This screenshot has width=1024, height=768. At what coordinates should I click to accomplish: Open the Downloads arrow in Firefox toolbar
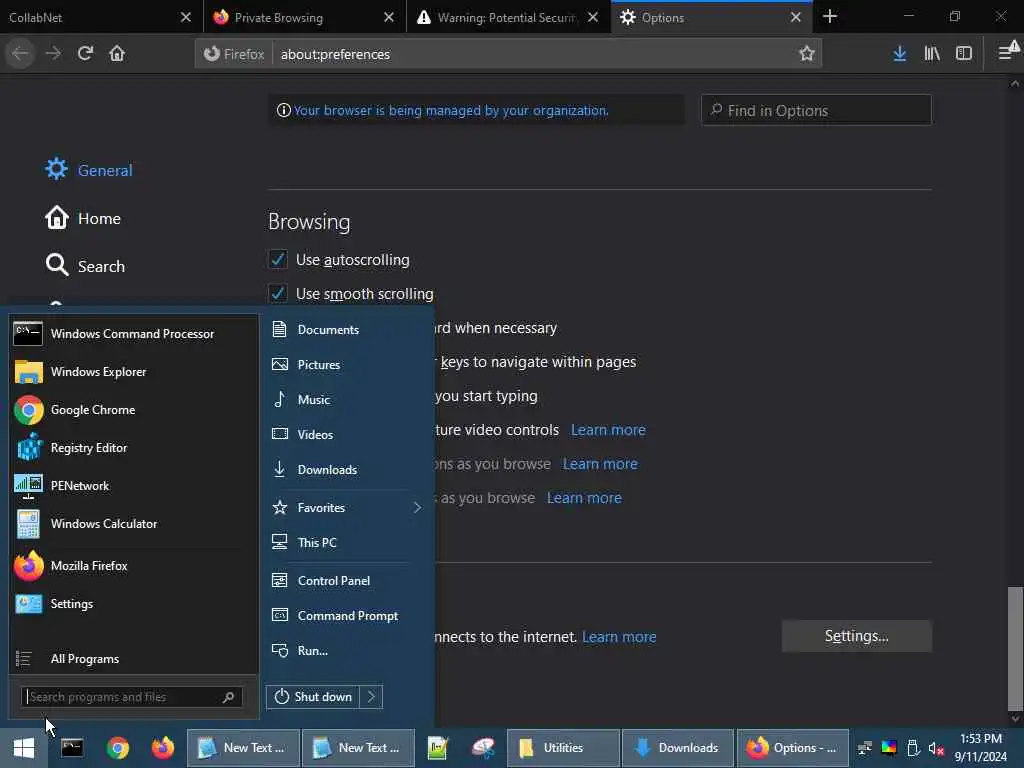click(899, 54)
